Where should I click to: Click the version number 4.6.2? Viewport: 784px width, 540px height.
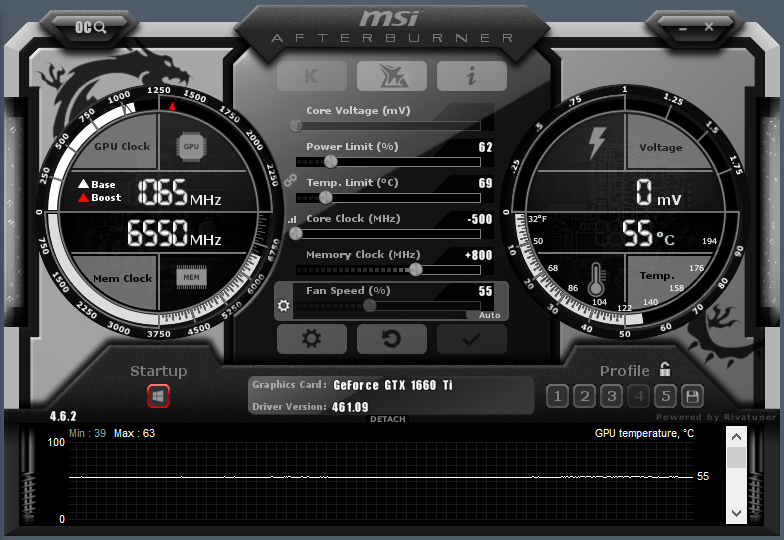tap(63, 416)
